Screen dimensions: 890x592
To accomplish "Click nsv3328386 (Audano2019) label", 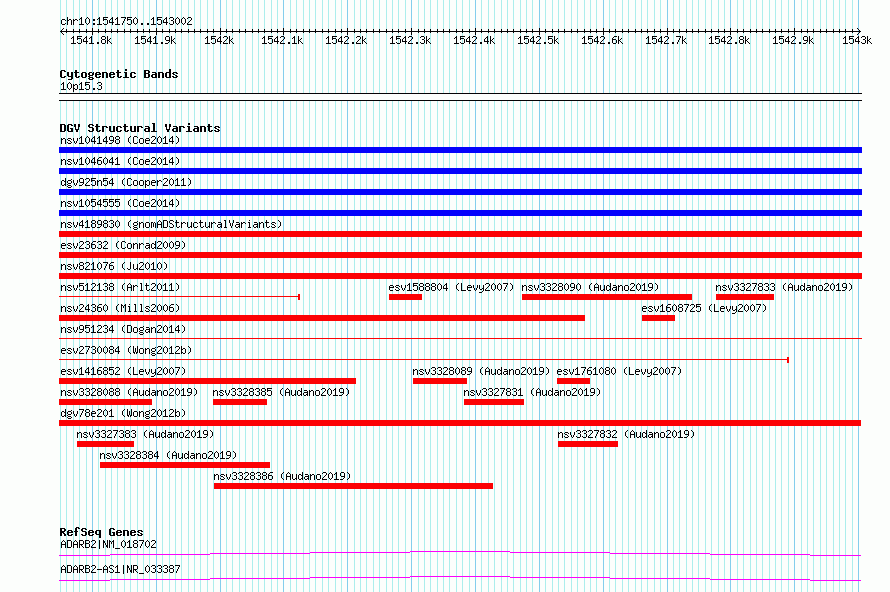I will point(282,476).
